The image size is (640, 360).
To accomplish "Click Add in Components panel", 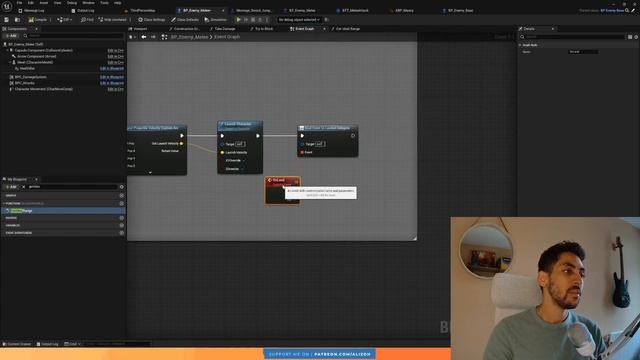I will (11, 36).
